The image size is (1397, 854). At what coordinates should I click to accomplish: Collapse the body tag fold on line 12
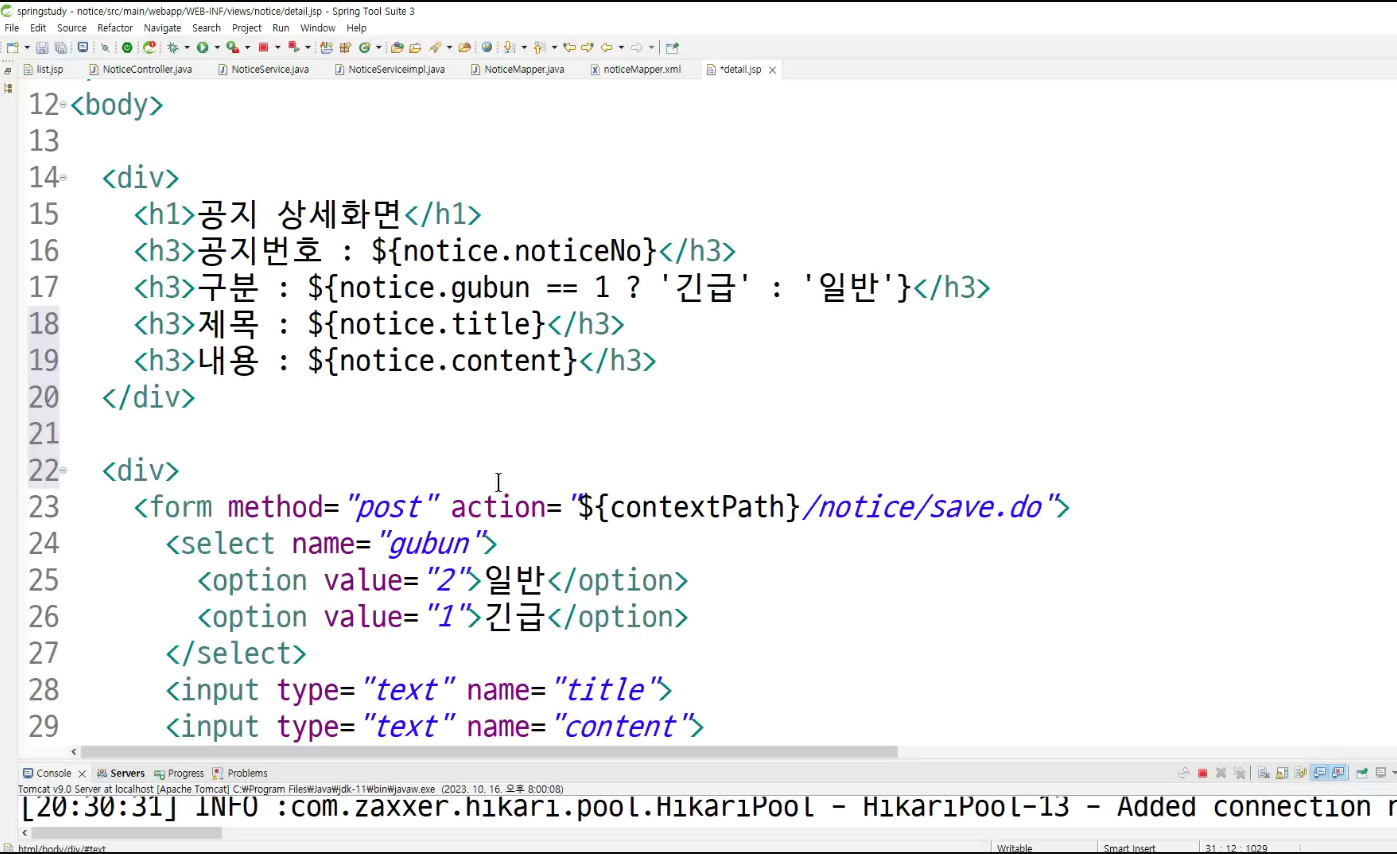click(x=63, y=104)
